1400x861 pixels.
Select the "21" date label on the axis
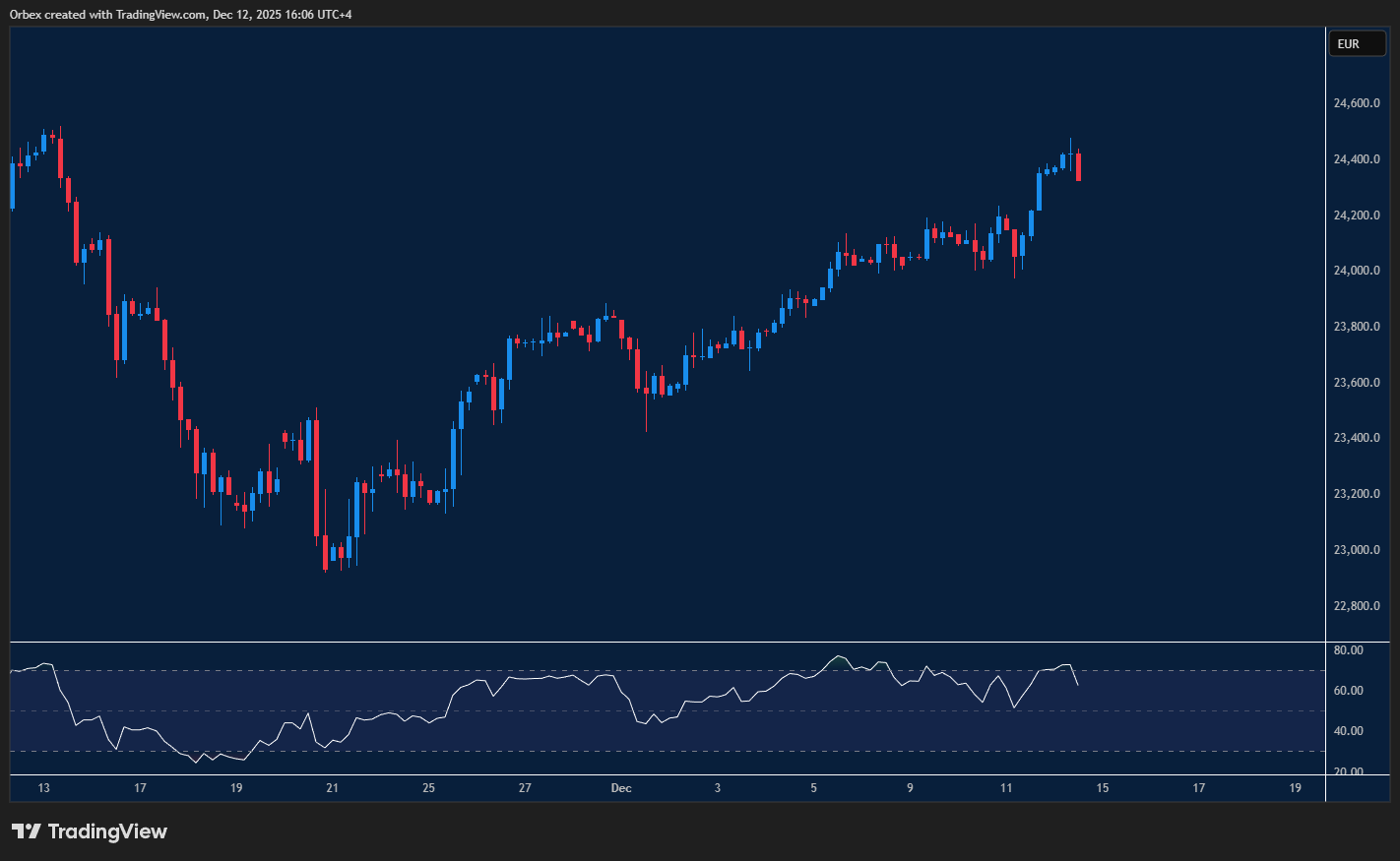(332, 788)
